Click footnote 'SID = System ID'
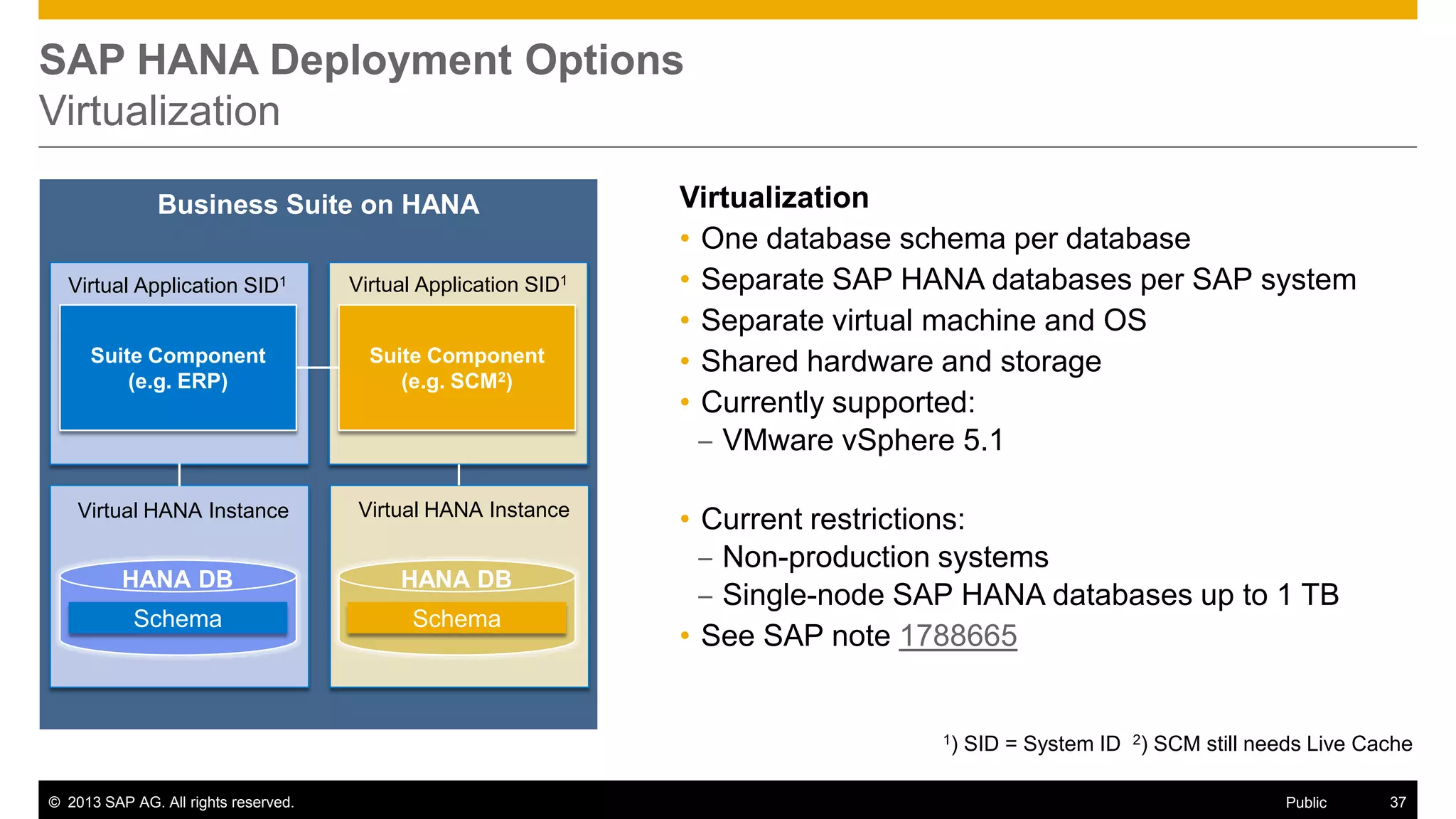 tap(1042, 744)
